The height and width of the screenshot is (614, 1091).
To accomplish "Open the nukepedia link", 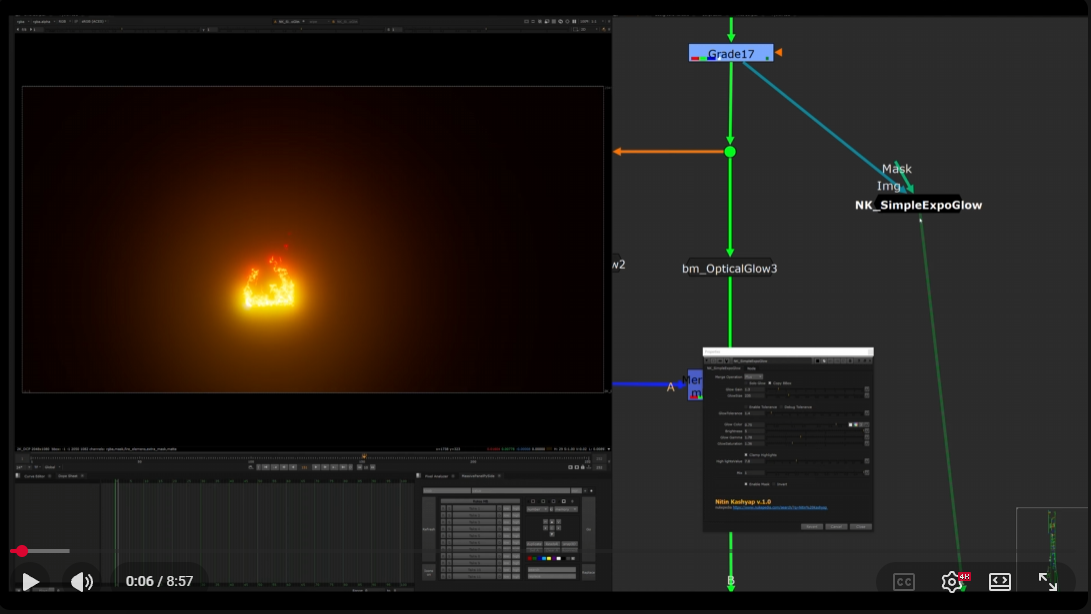I will [x=780, y=508].
